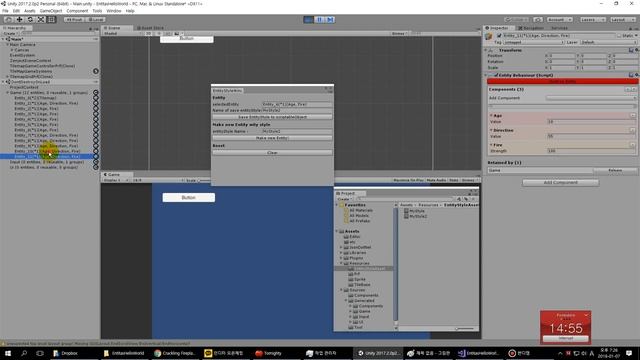Viewport: 640px width, 360px height.
Task: Open the File menu
Action: click(x=5, y=11)
